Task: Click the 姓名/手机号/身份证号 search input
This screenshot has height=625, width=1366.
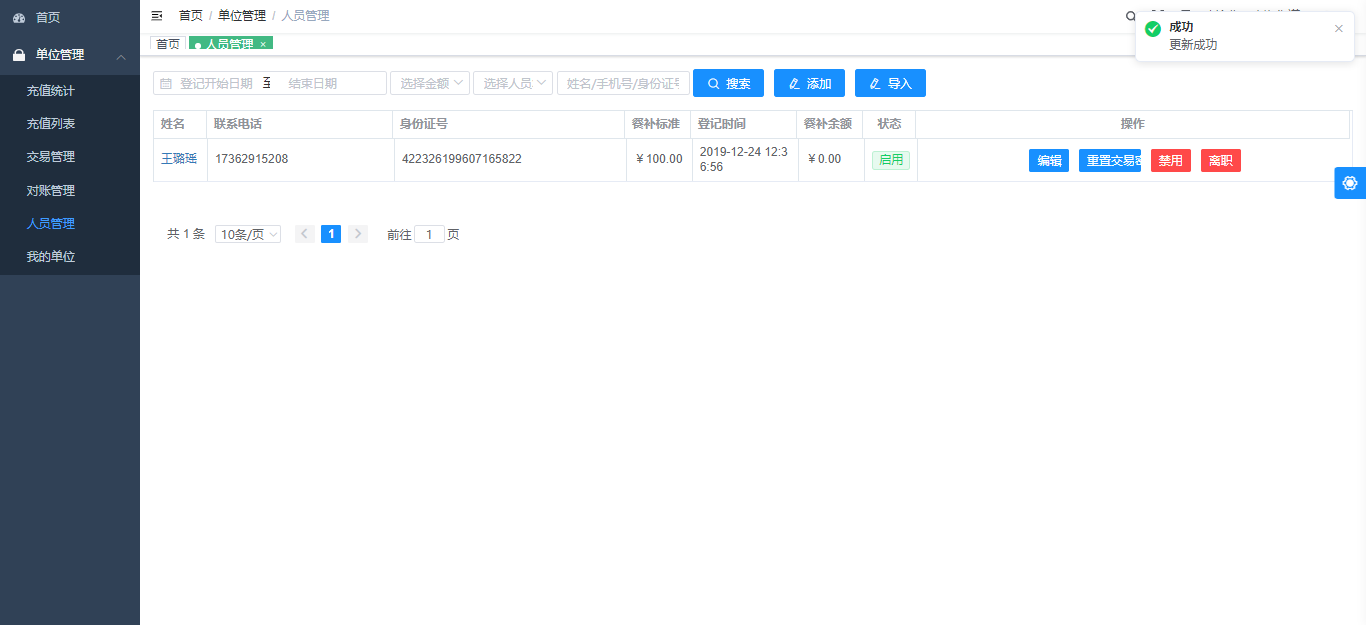Action: point(622,83)
